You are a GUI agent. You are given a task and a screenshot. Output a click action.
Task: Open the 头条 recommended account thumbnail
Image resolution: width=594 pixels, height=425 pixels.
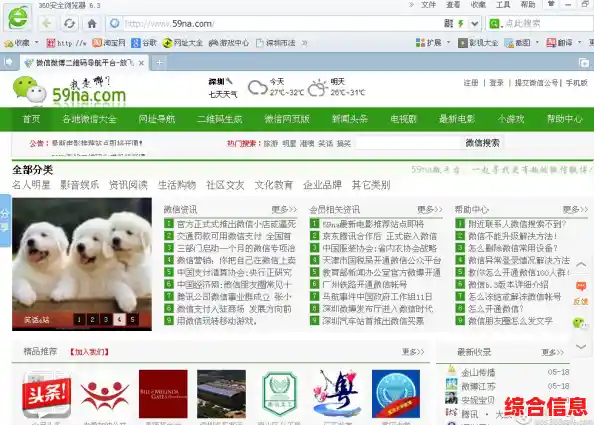47,394
